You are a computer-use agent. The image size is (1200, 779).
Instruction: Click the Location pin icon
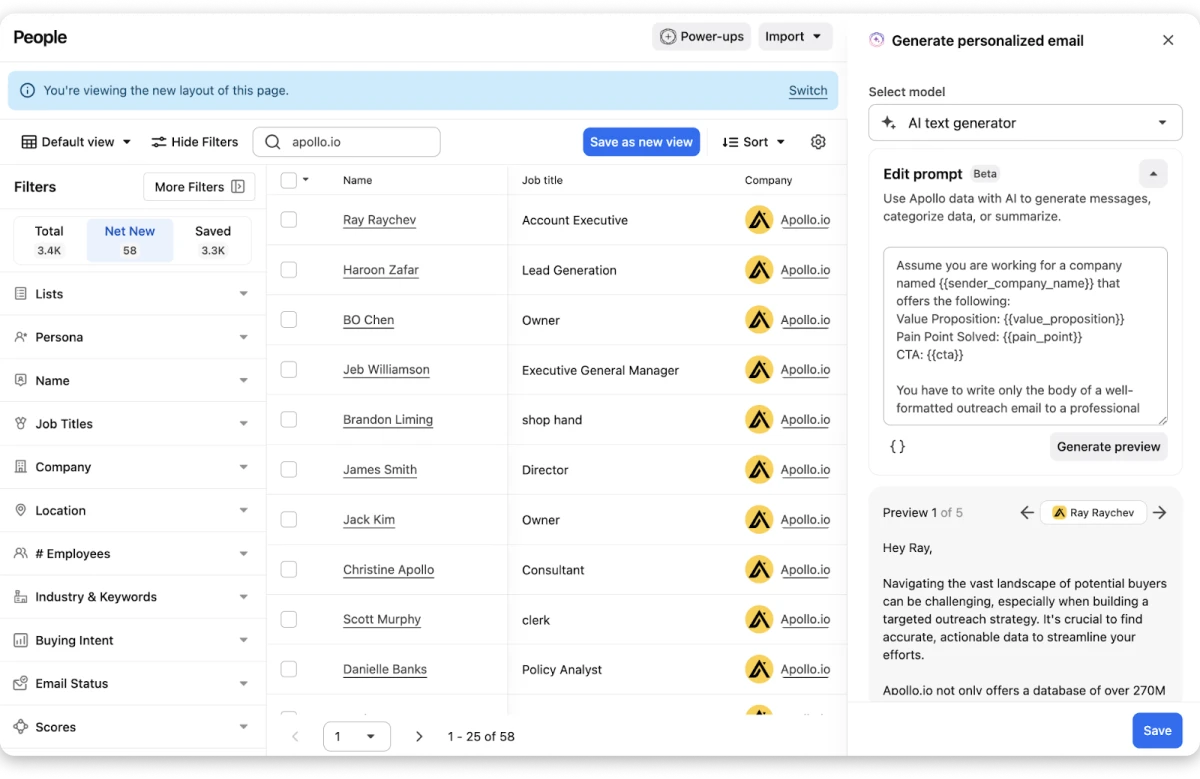point(21,510)
